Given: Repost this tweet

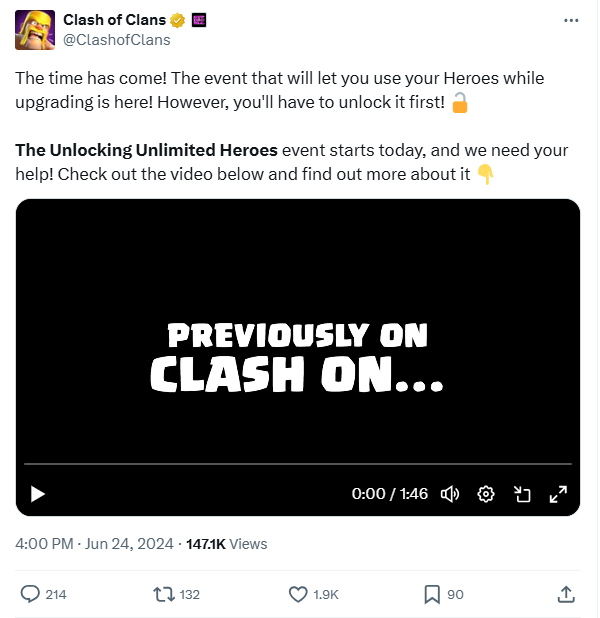Looking at the screenshot, I should click(x=163, y=594).
